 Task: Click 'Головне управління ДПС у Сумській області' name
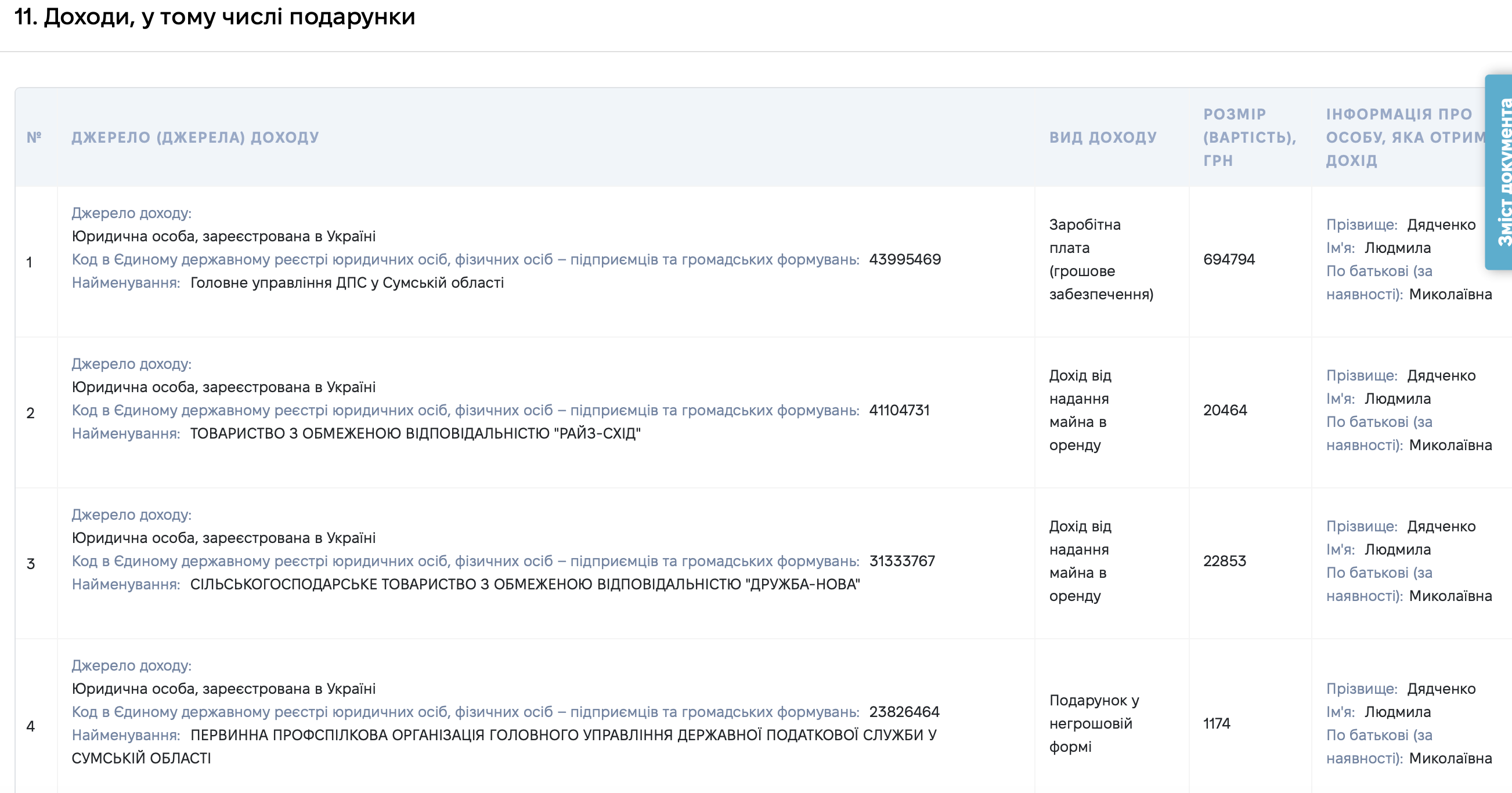pos(347,283)
